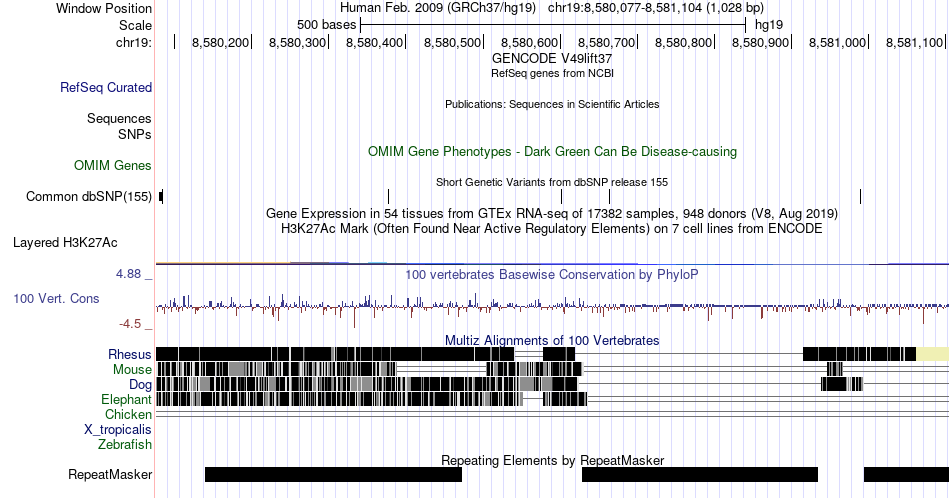The image size is (950, 498).
Task: Click dbSNP variant tick between 8,580,600 and 8,580,700
Action: click(x=610, y=196)
